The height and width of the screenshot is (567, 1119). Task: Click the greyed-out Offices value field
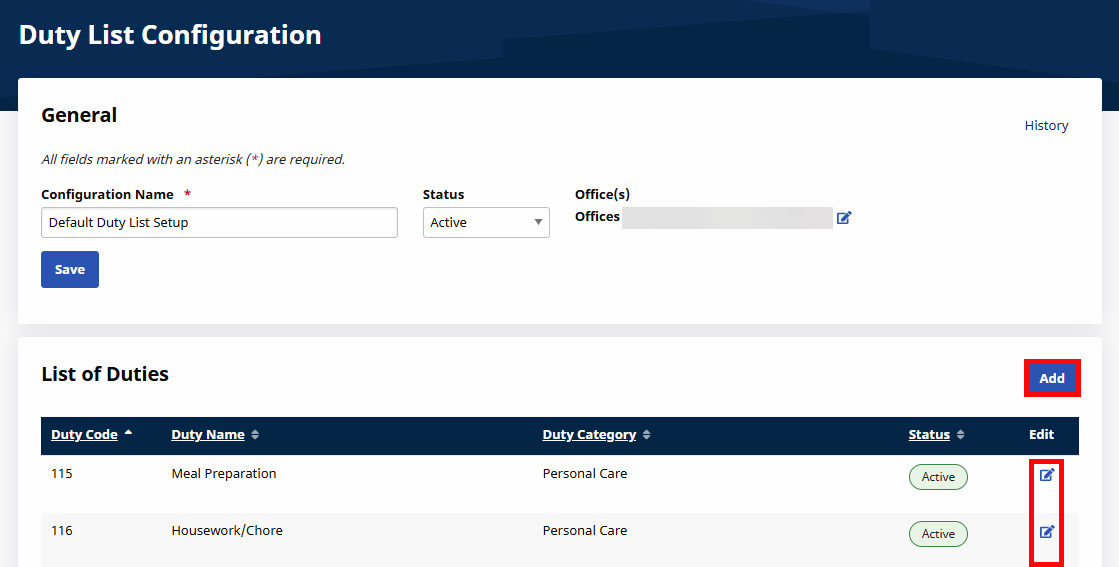pos(727,218)
